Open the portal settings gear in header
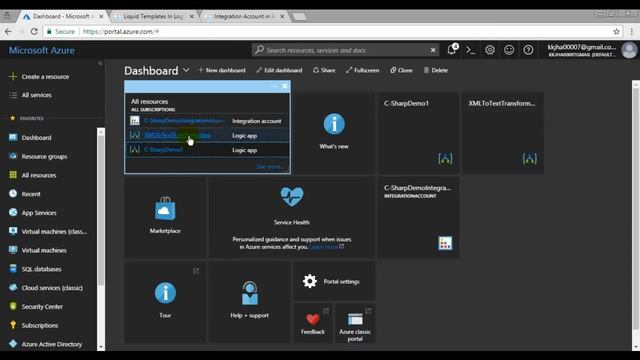This screenshot has width=640, height=360. click(x=490, y=50)
